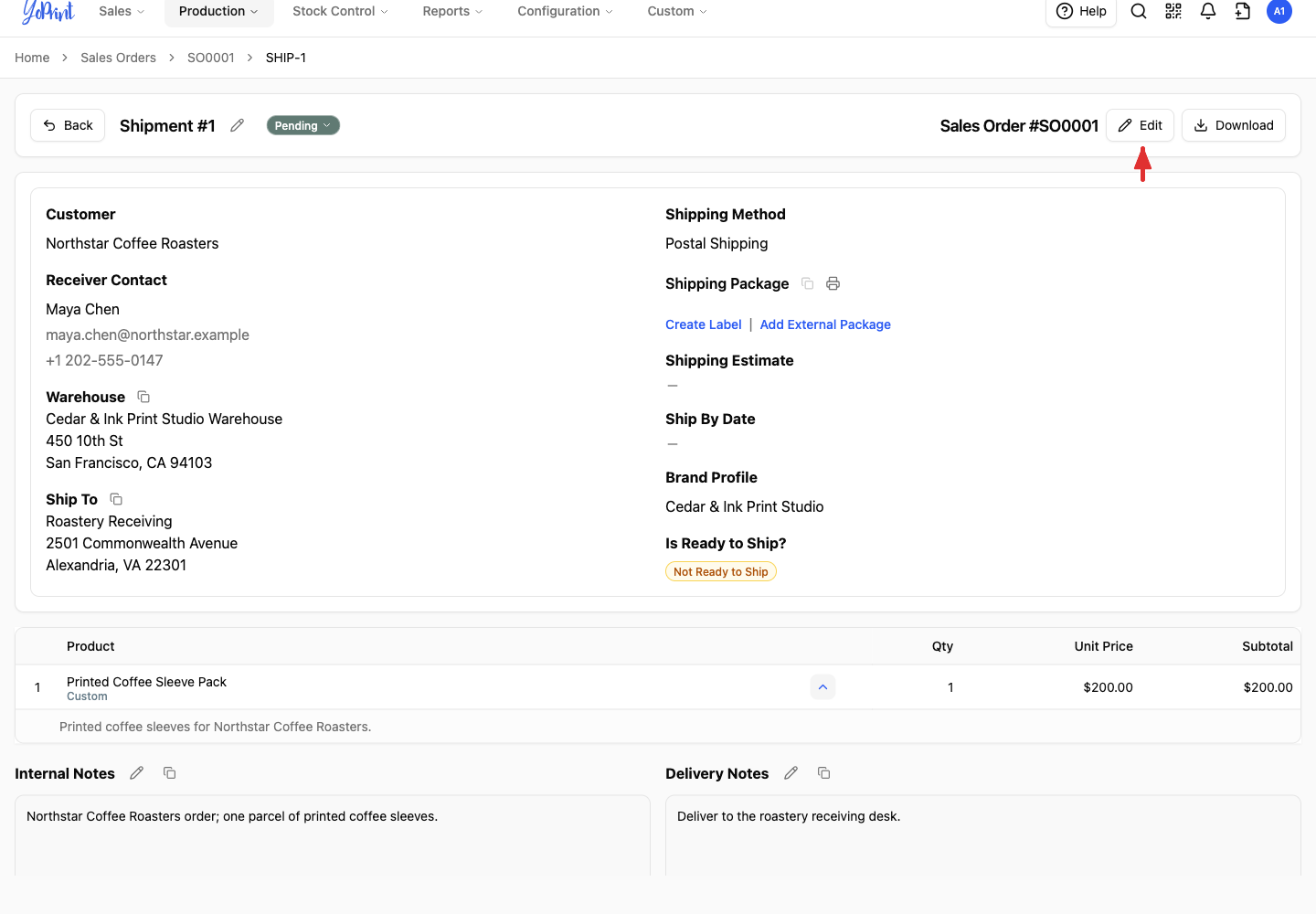Open the Help button
Image resolution: width=1316 pixels, height=914 pixels.
pos(1081,11)
